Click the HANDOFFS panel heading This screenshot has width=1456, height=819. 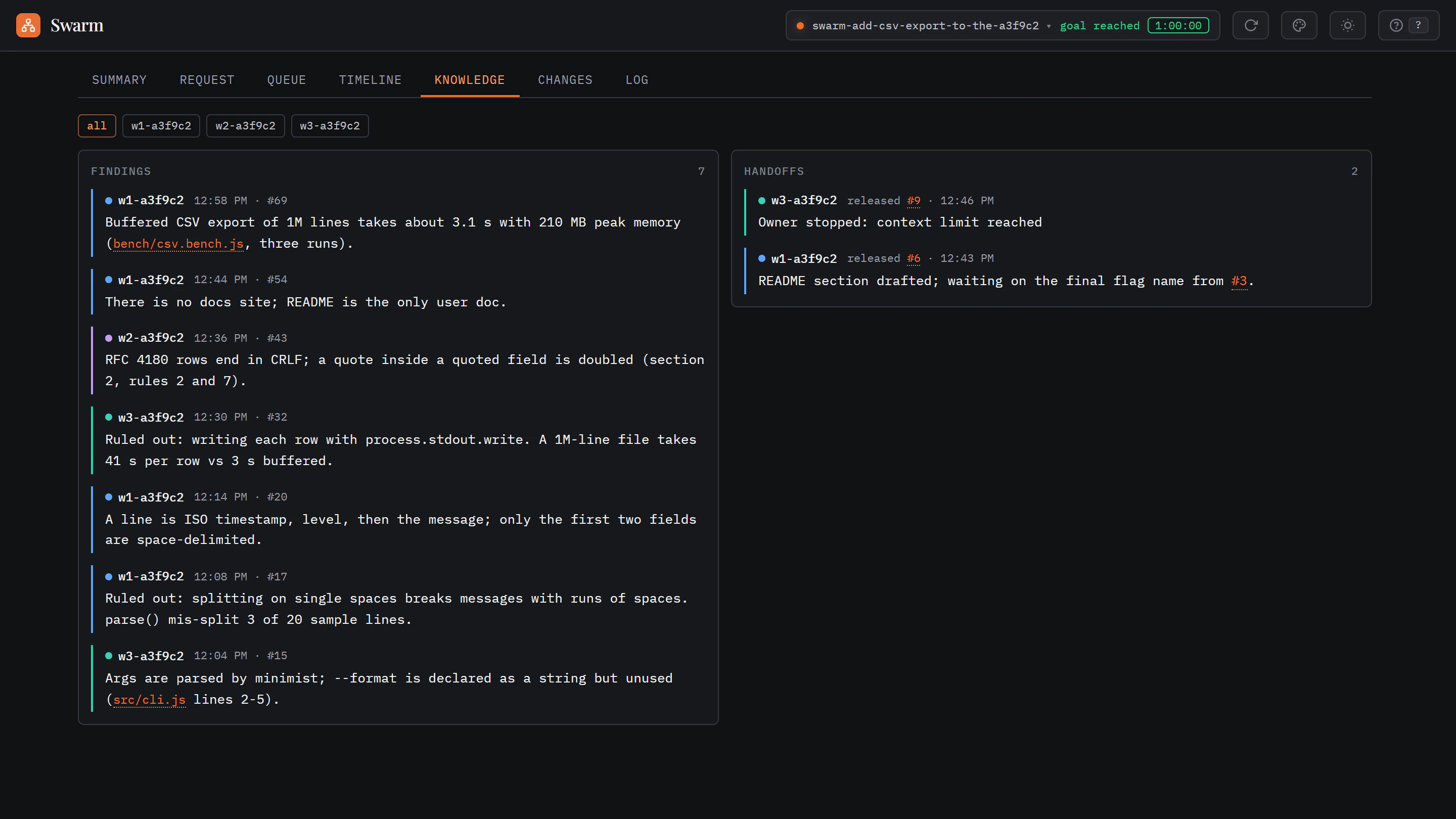click(774, 171)
